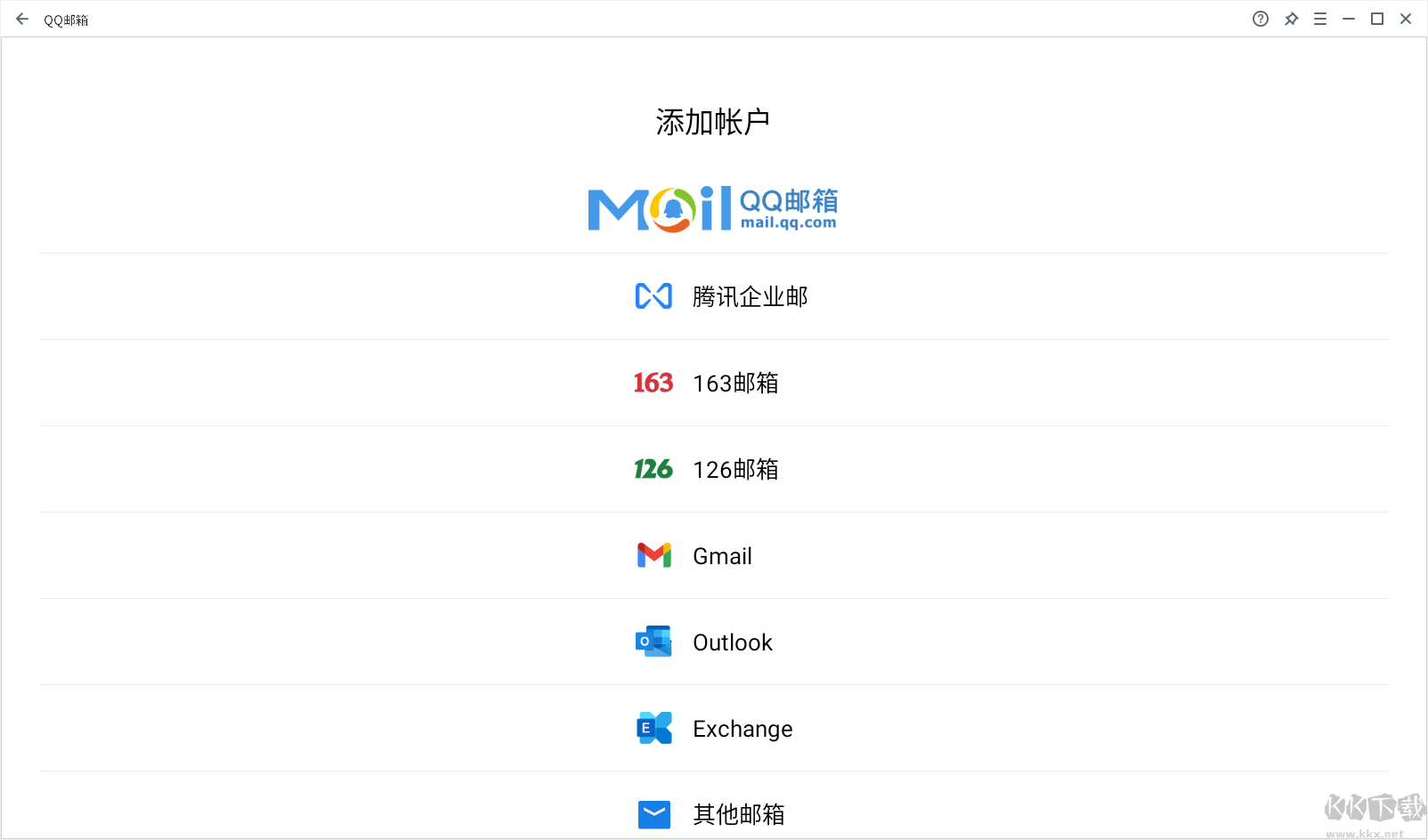This screenshot has width=1428, height=840.
Task: Pin the window with the pushpin icon
Action: [1291, 19]
